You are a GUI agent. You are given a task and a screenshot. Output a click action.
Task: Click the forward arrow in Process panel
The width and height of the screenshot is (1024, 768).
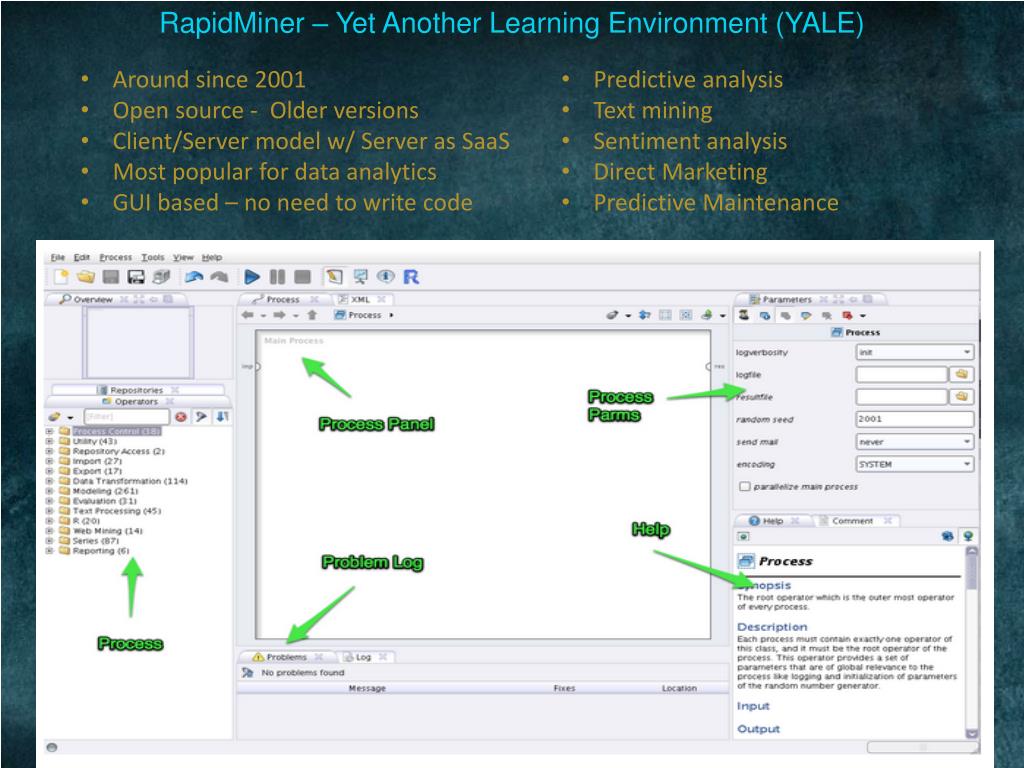click(280, 315)
